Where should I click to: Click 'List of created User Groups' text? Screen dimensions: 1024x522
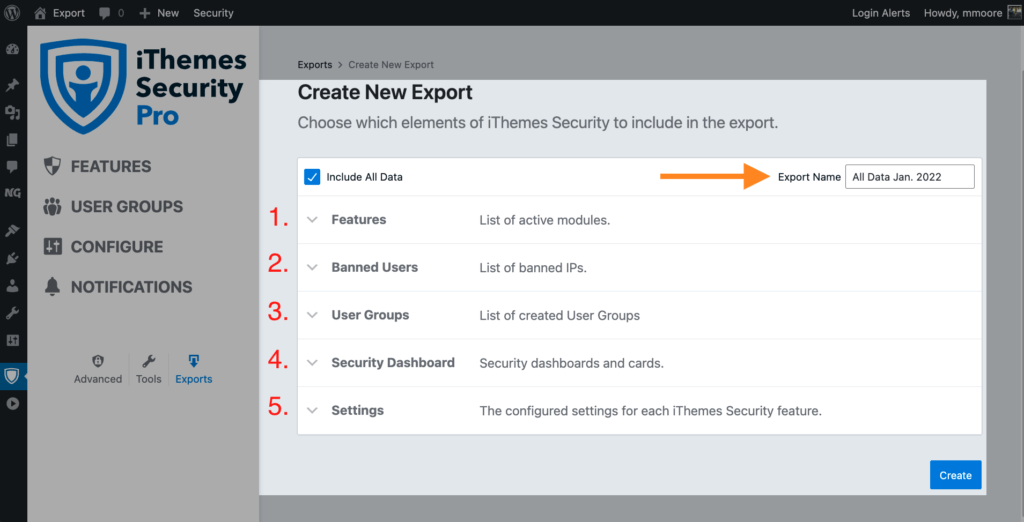[560, 316]
